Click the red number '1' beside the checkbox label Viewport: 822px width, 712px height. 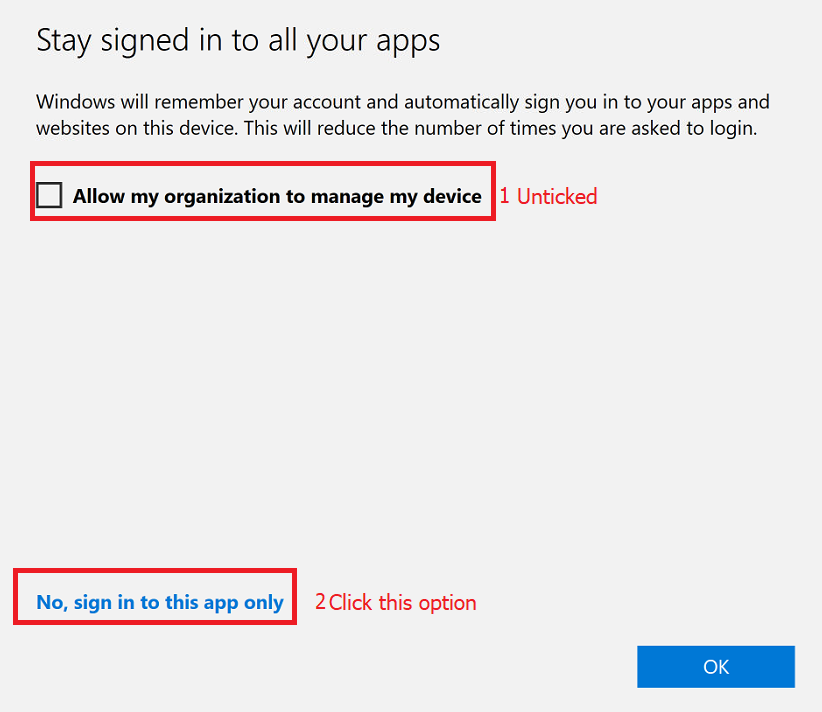click(x=505, y=197)
